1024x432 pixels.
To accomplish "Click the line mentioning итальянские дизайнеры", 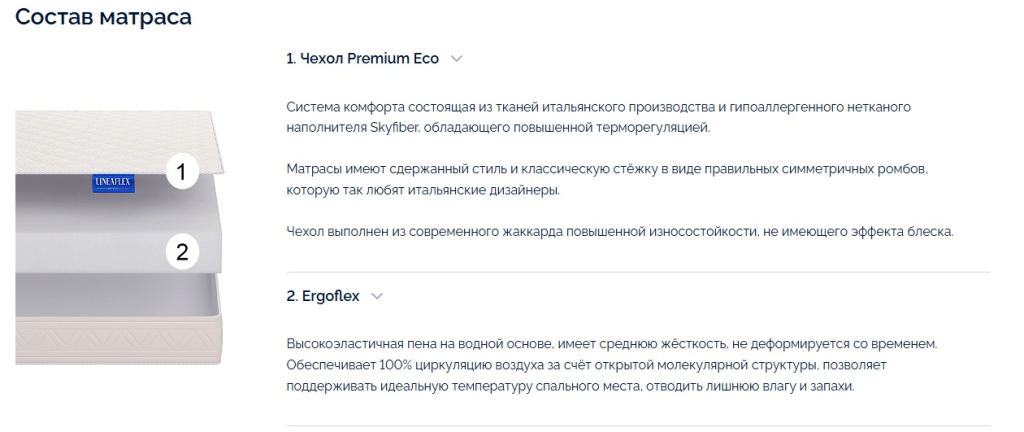I will (x=423, y=191).
